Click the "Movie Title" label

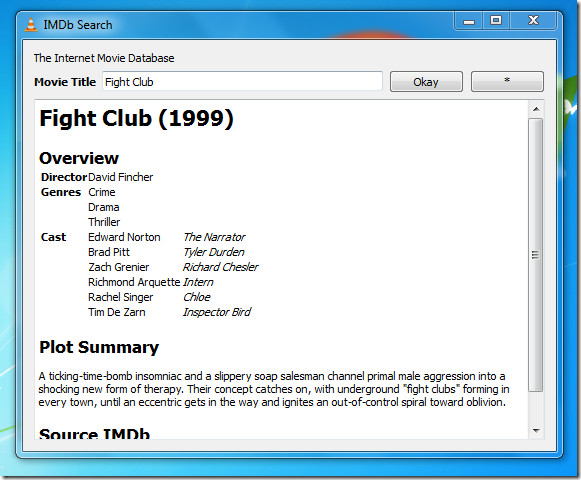pyautogui.click(x=65, y=82)
